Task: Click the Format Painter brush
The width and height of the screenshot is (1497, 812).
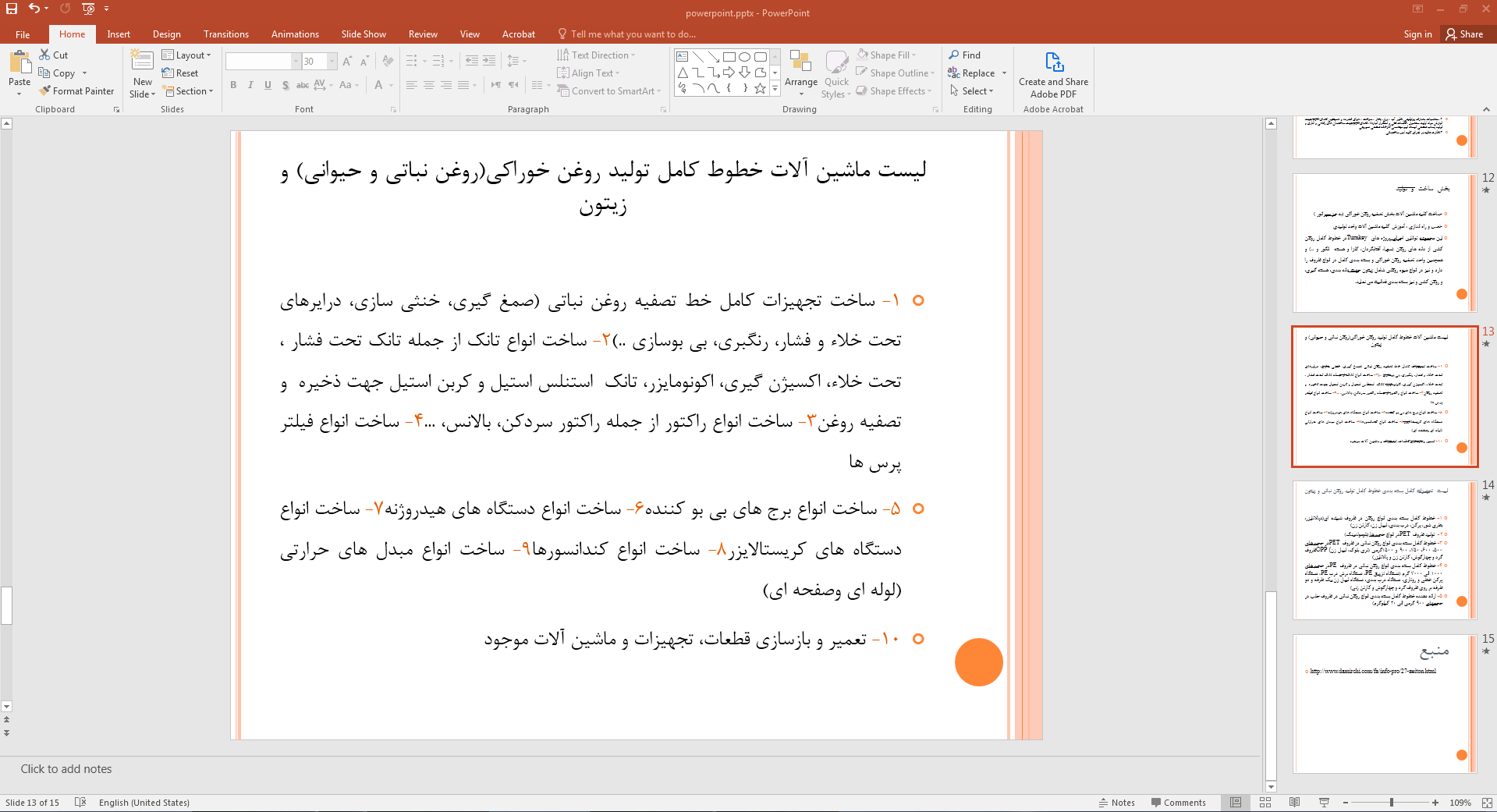Action: pos(76,91)
